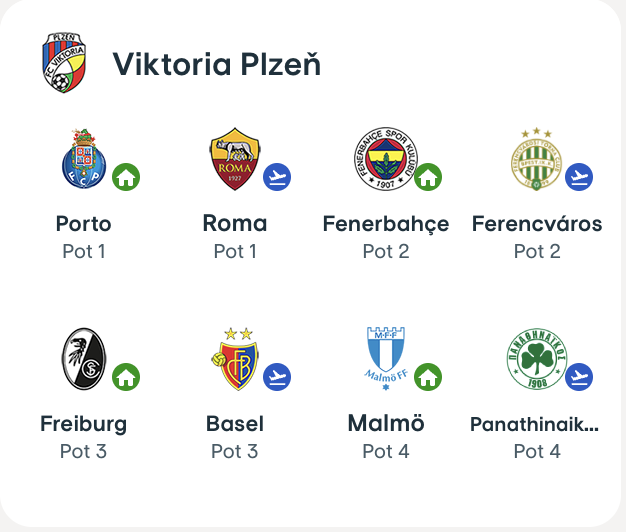Click the Roma club crest
Screen dimensions: 626x532
235,160
